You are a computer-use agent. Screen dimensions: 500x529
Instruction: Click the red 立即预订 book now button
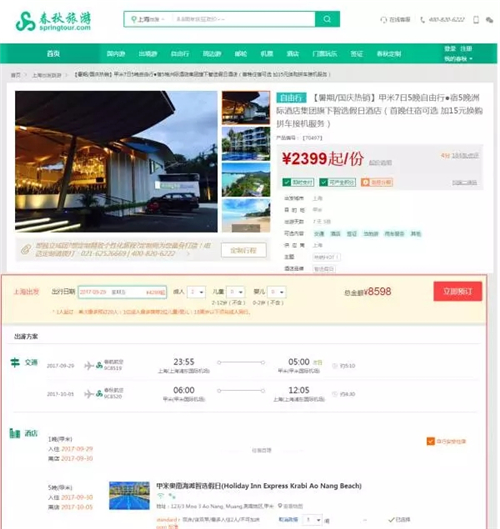tap(458, 291)
